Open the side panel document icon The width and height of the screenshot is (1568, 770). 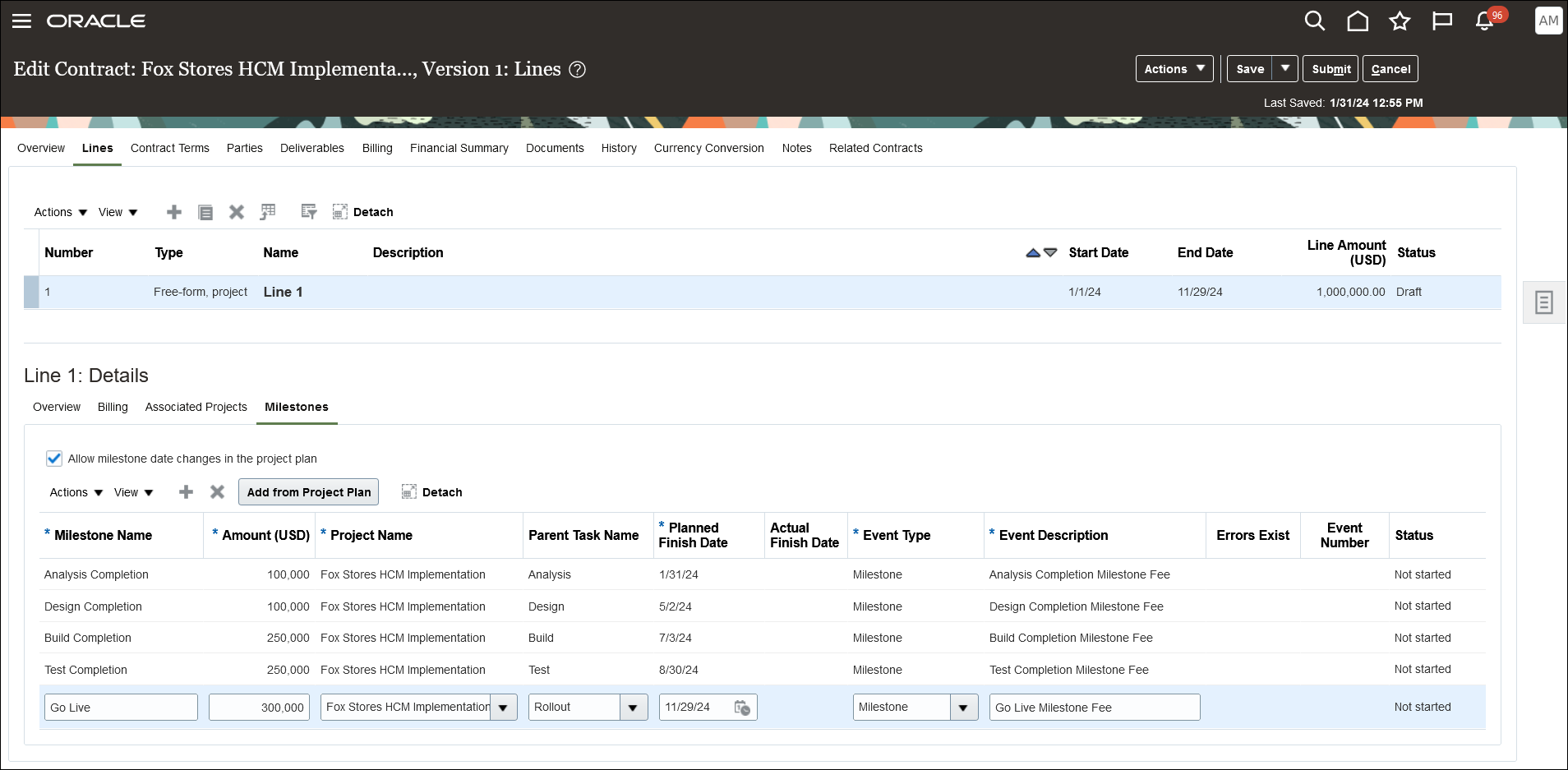1544,302
